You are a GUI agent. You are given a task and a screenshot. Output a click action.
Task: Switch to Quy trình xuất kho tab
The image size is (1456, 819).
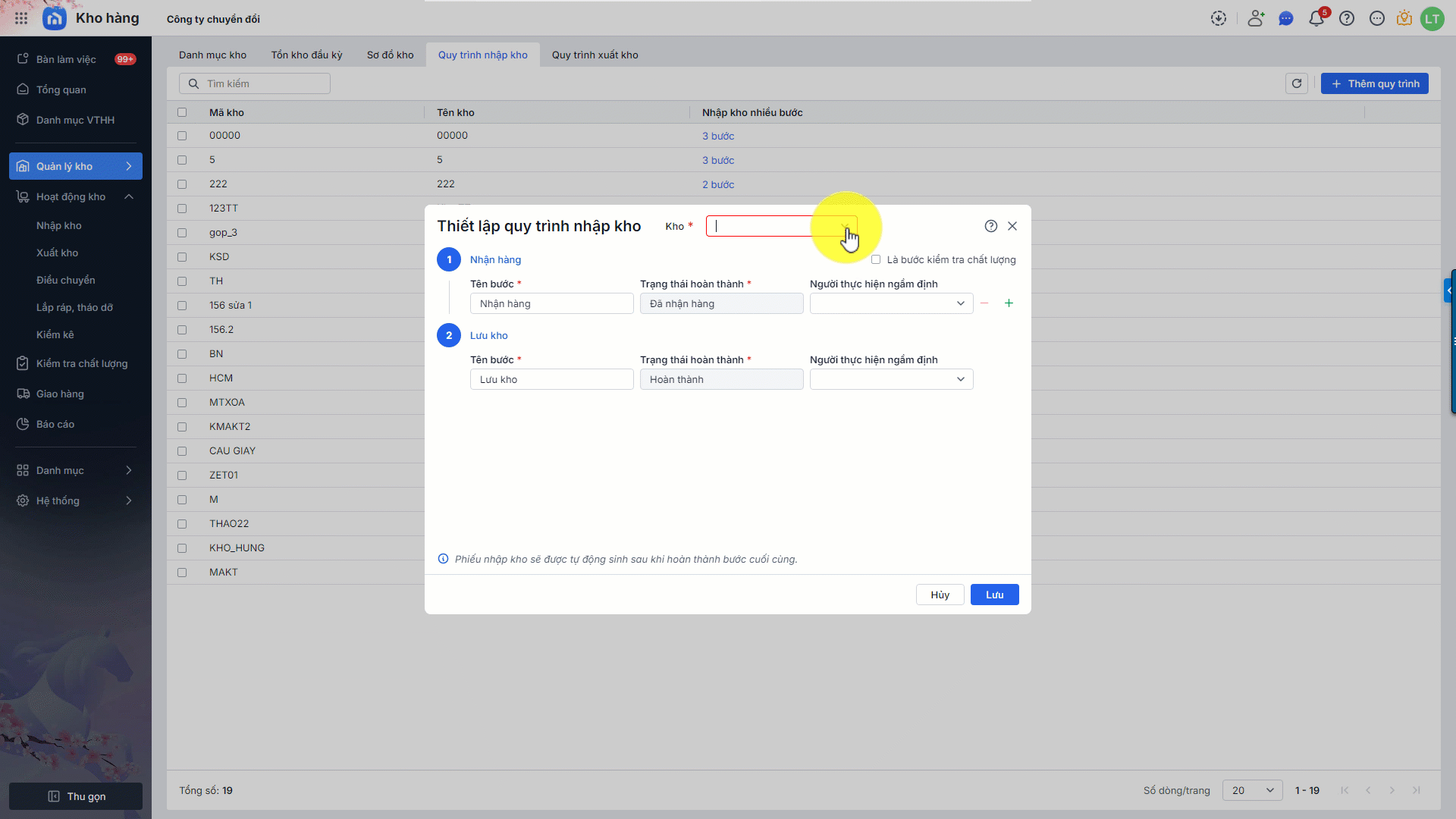(595, 55)
